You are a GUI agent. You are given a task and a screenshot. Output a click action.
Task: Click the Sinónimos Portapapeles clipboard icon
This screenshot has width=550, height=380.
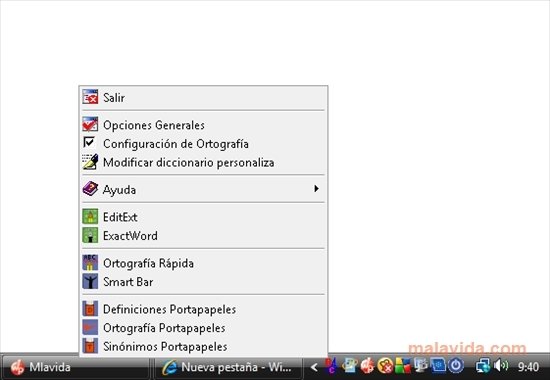[90, 346]
